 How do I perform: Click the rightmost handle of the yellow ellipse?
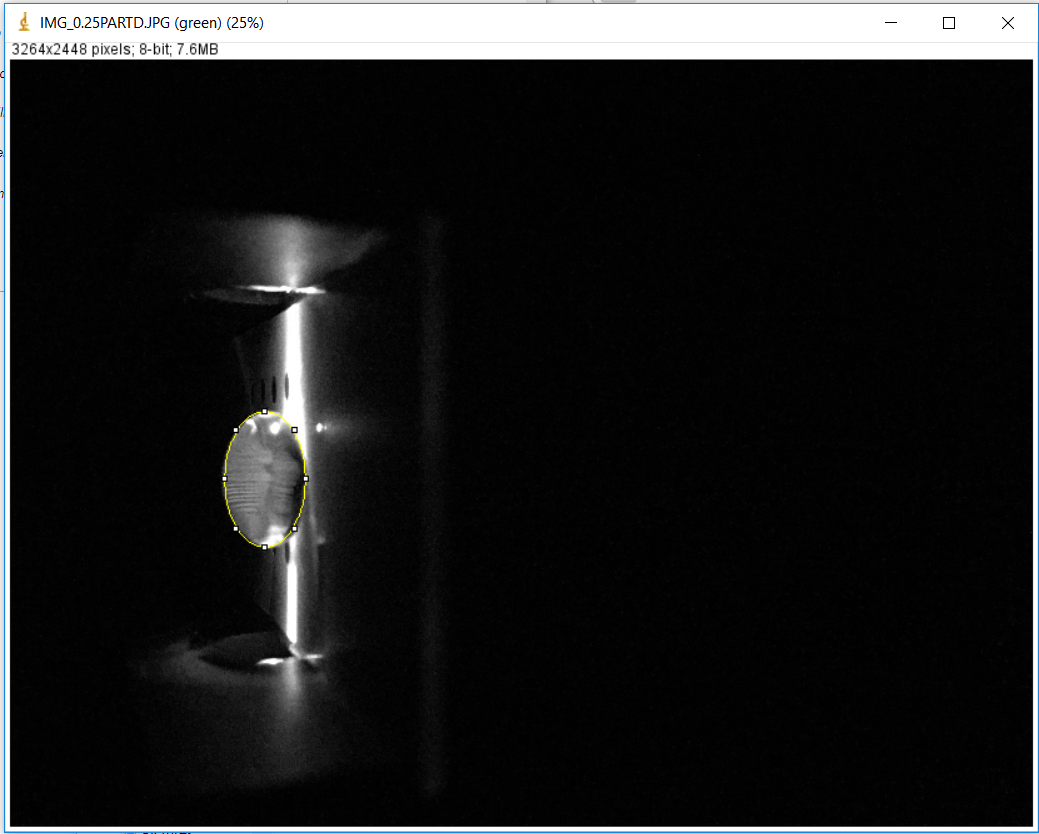click(305, 479)
